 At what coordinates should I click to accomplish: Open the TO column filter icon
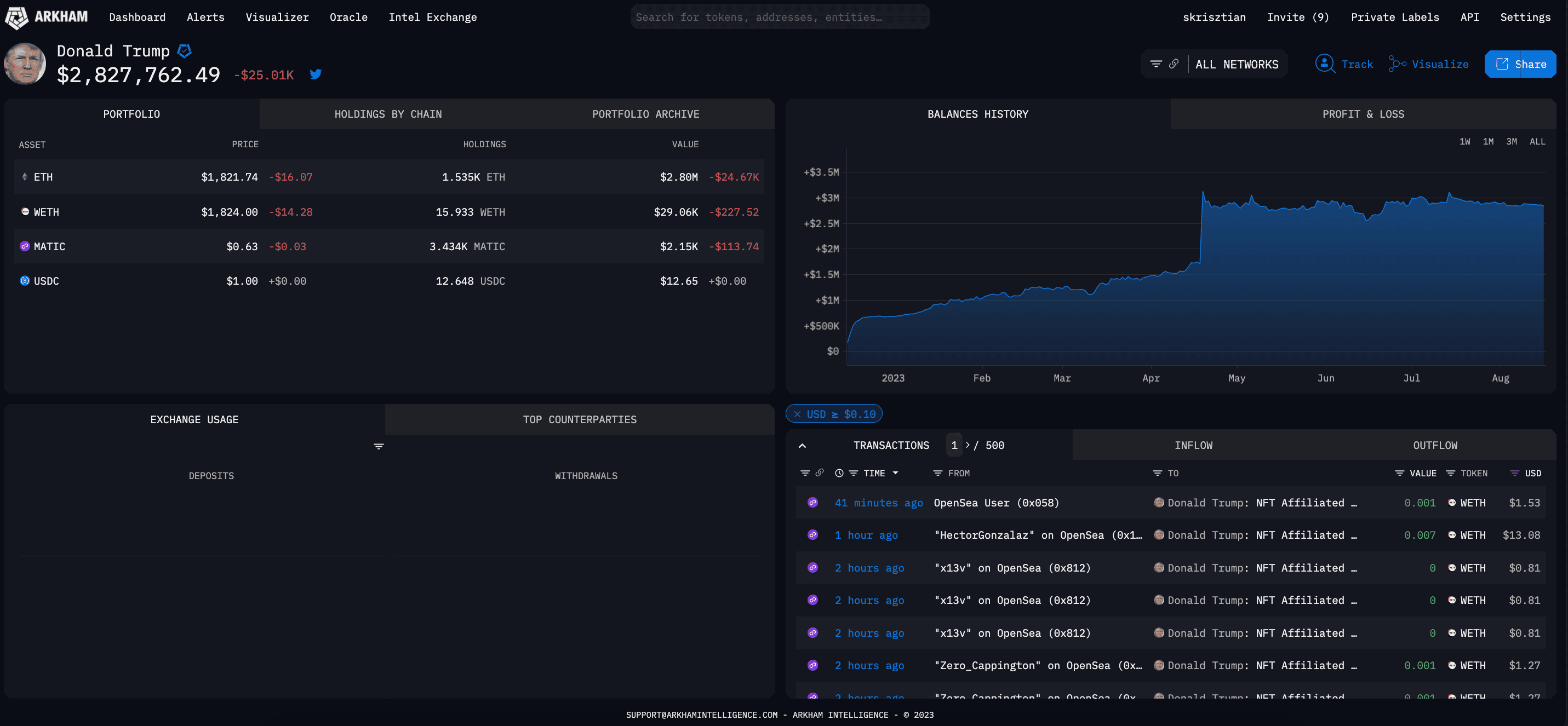click(x=1157, y=473)
